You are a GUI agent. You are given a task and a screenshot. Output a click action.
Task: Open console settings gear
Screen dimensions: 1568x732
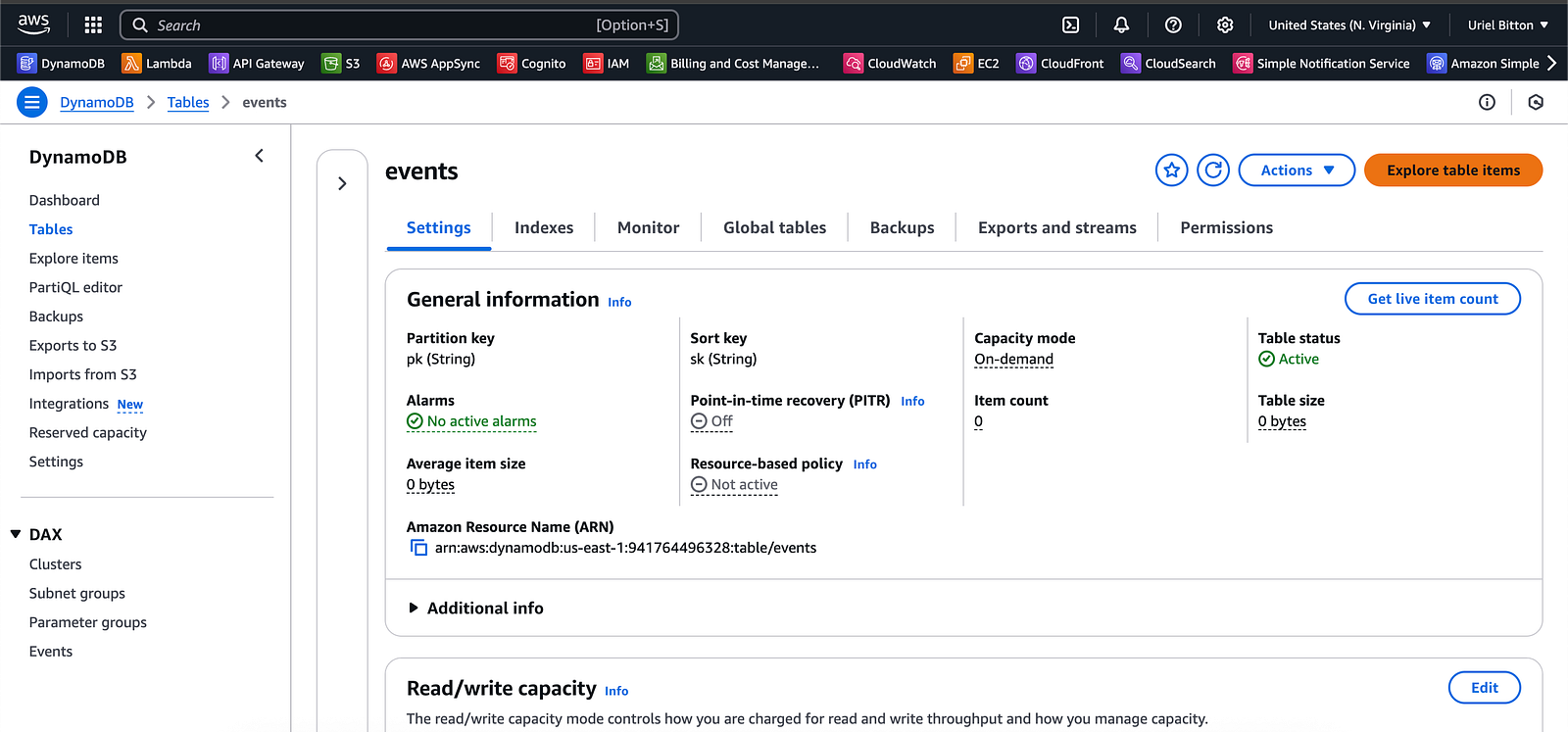1225,24
